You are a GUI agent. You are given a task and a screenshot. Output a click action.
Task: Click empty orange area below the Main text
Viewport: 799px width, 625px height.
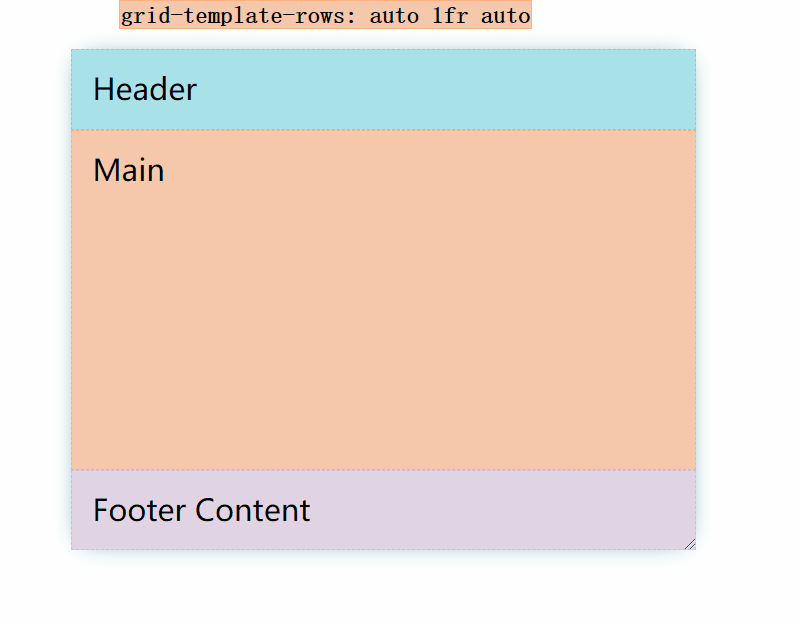tap(383, 326)
